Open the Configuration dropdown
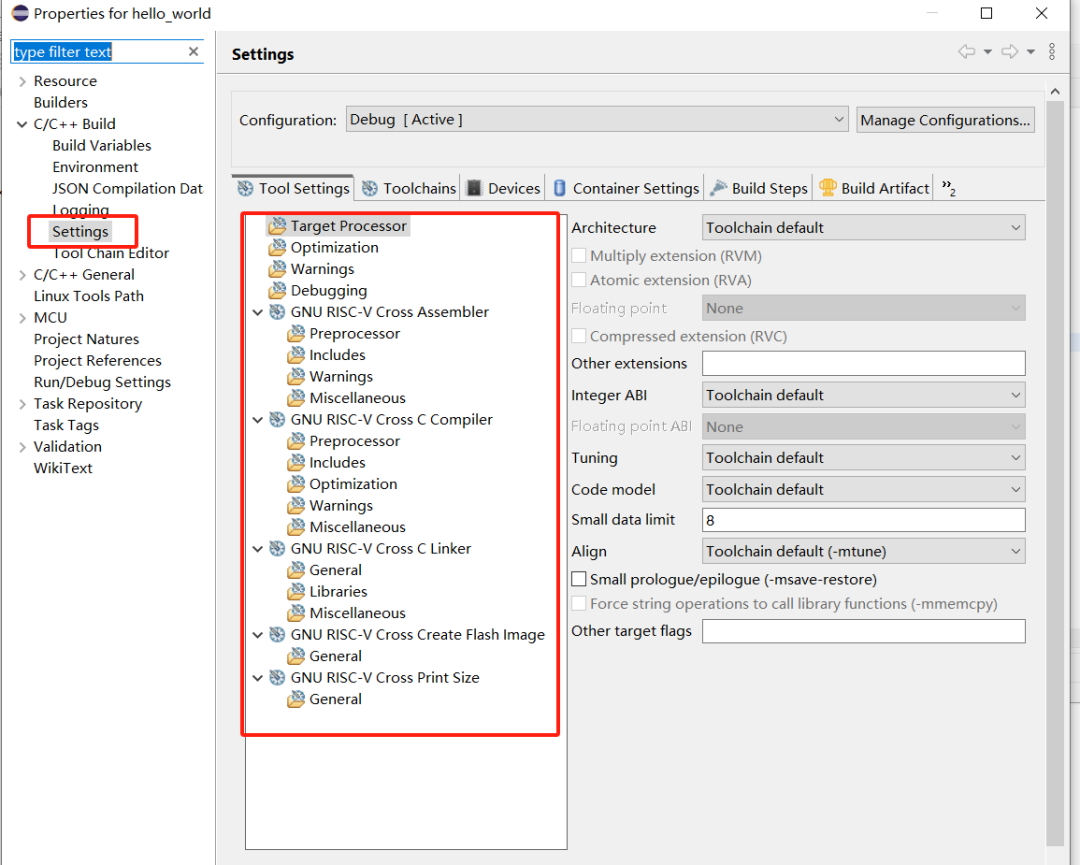Viewport: 1080px width, 865px height. coord(596,120)
